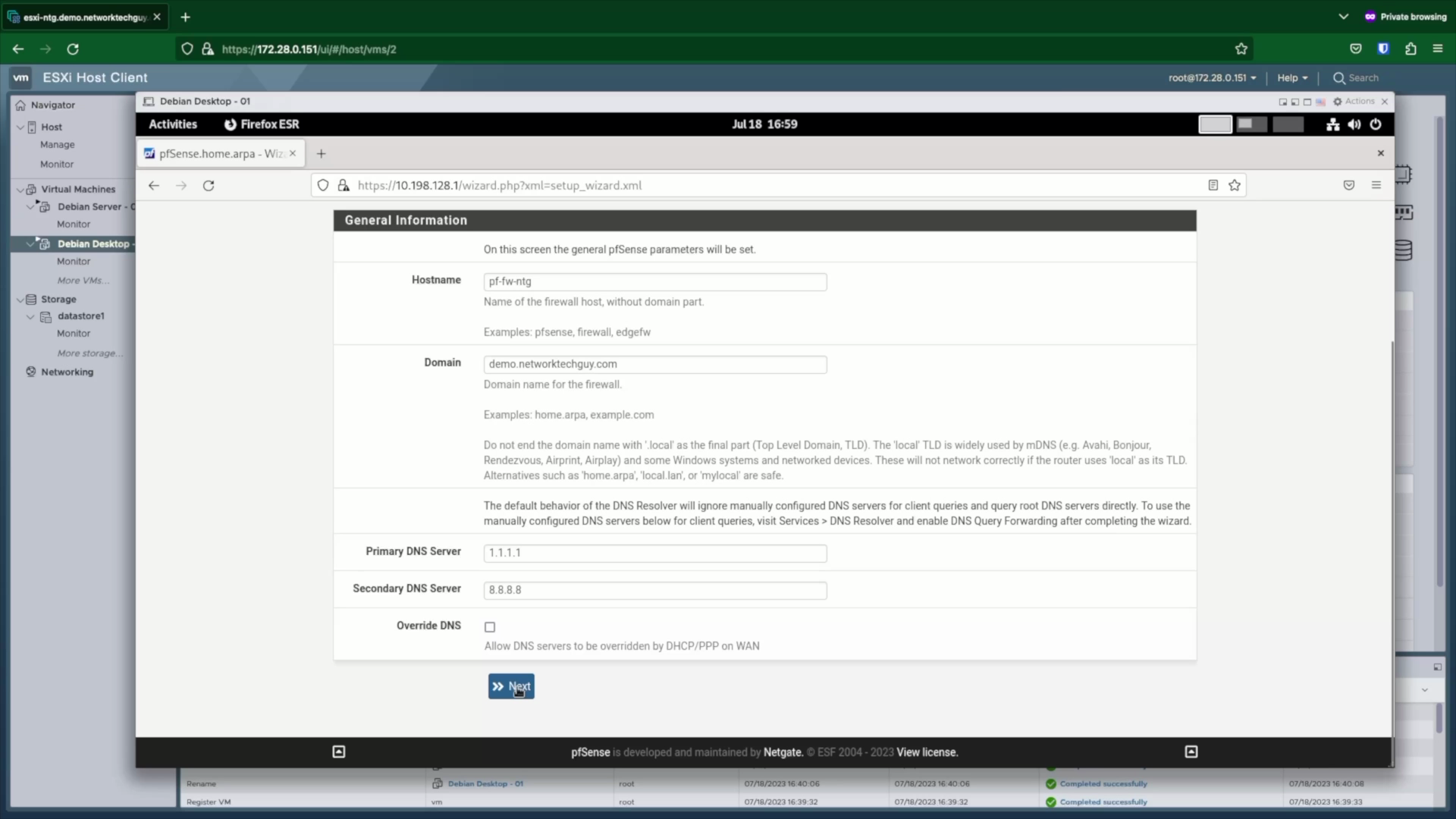
Task: Click the first console window size icon
Action: pyautogui.click(x=1283, y=102)
